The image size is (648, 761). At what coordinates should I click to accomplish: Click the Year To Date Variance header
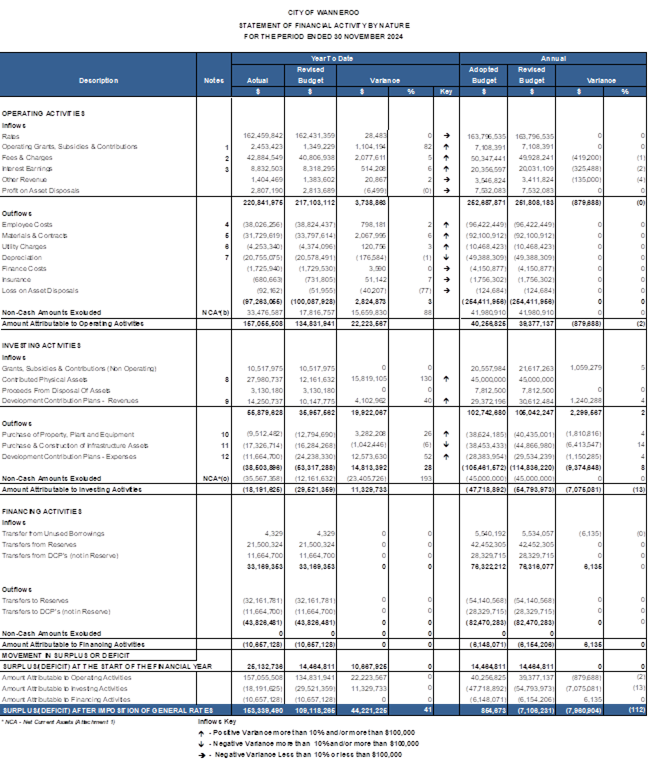384,80
